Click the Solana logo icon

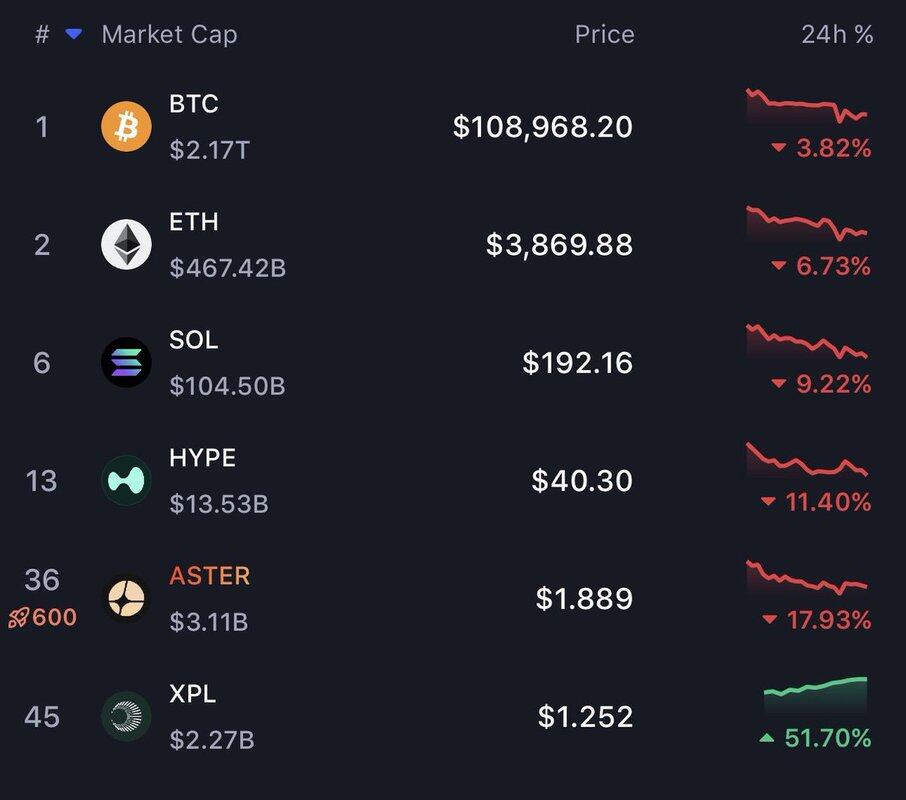click(126, 362)
